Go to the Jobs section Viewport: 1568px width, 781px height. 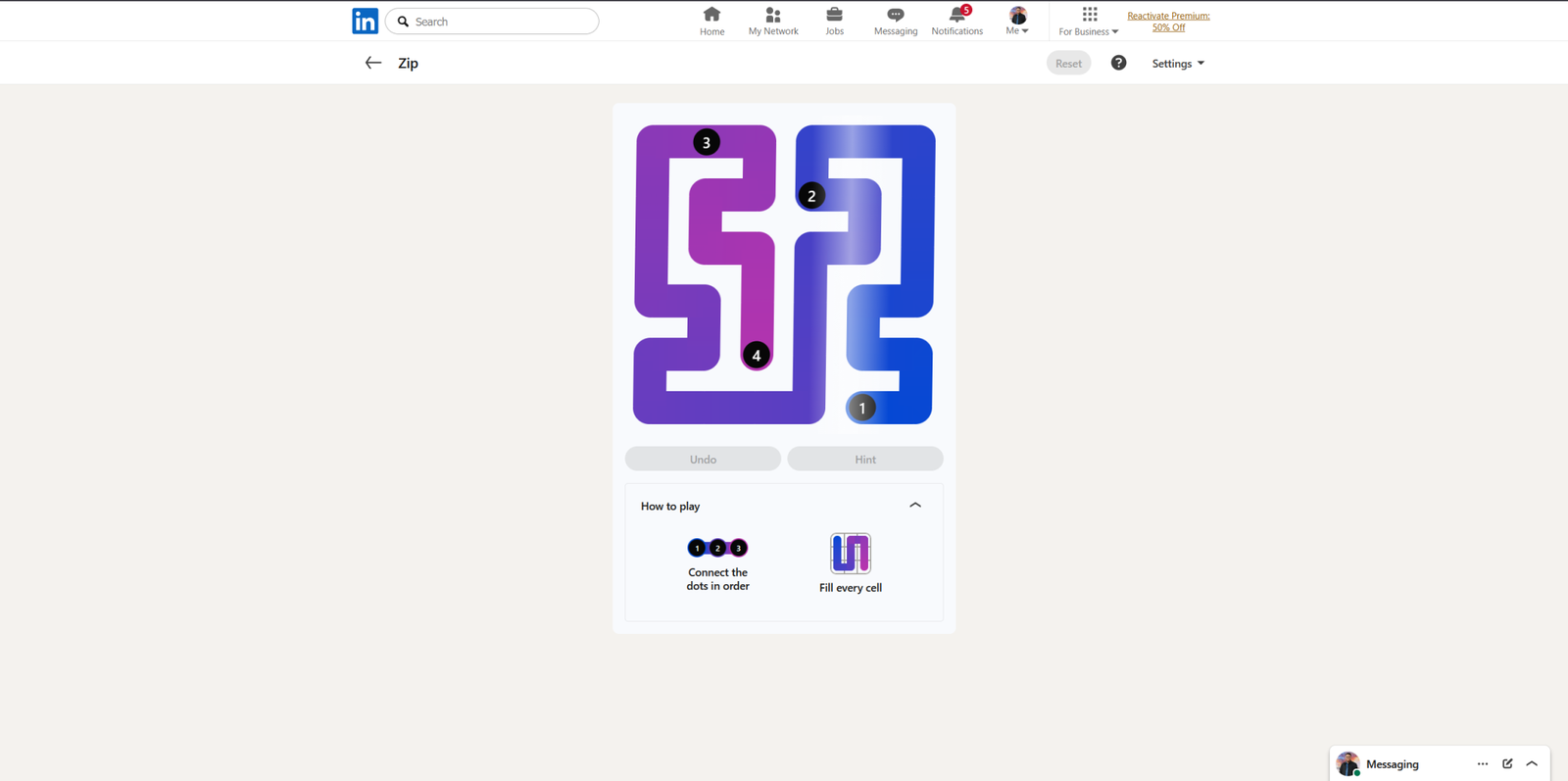coord(834,21)
